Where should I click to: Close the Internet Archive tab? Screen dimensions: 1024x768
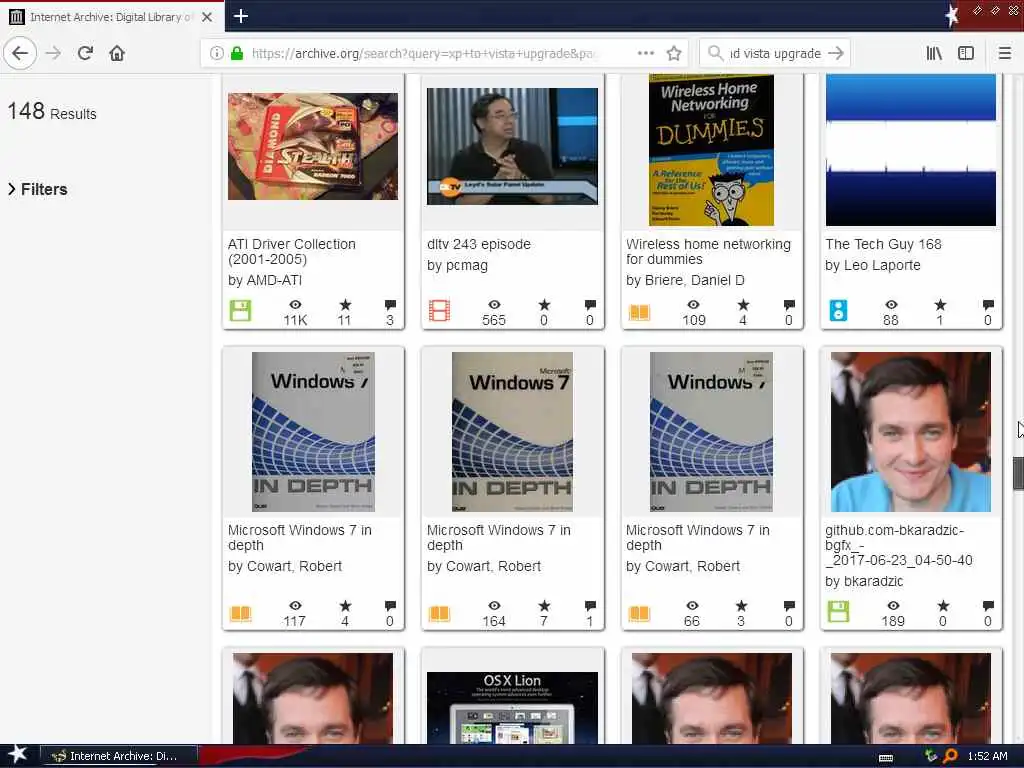pos(207,17)
